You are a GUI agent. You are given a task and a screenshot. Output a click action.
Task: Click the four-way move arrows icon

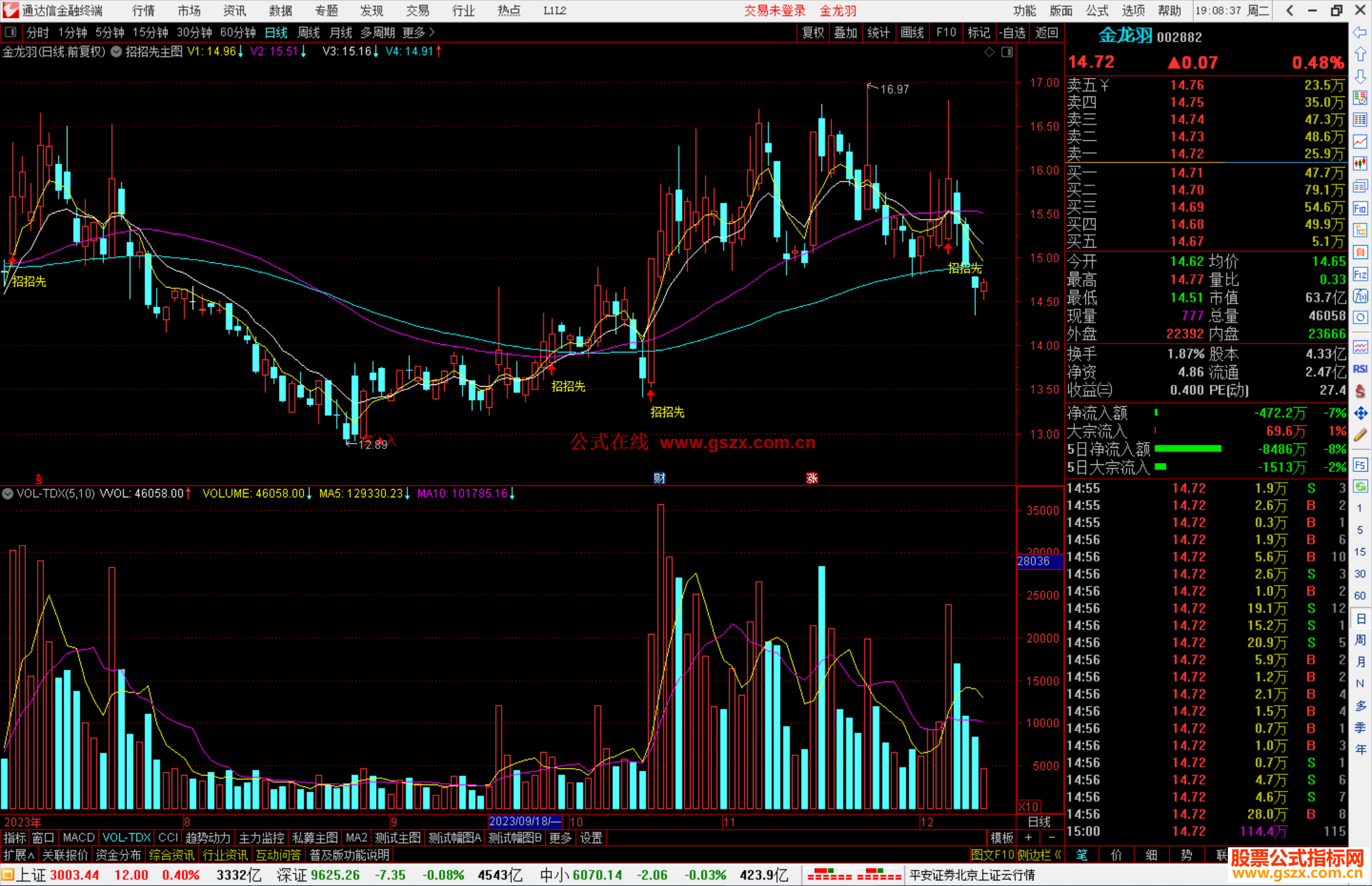point(1360,413)
